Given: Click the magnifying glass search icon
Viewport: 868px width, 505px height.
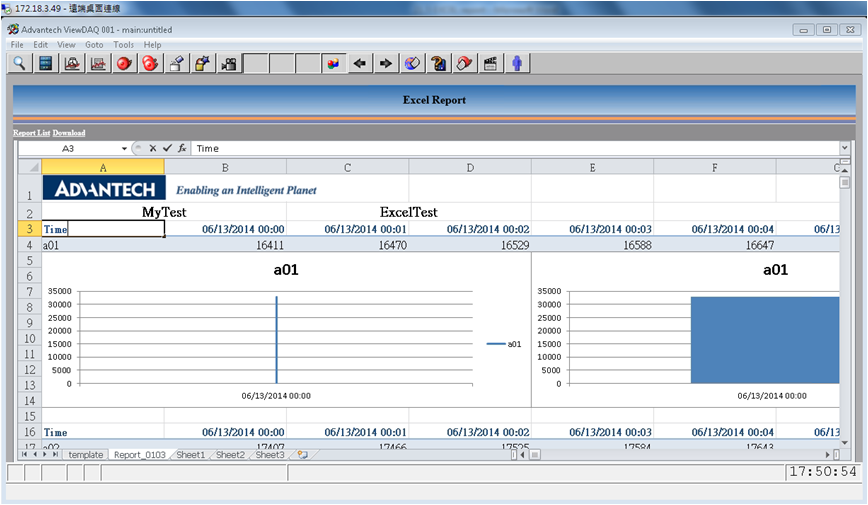Looking at the screenshot, I should [x=19, y=64].
